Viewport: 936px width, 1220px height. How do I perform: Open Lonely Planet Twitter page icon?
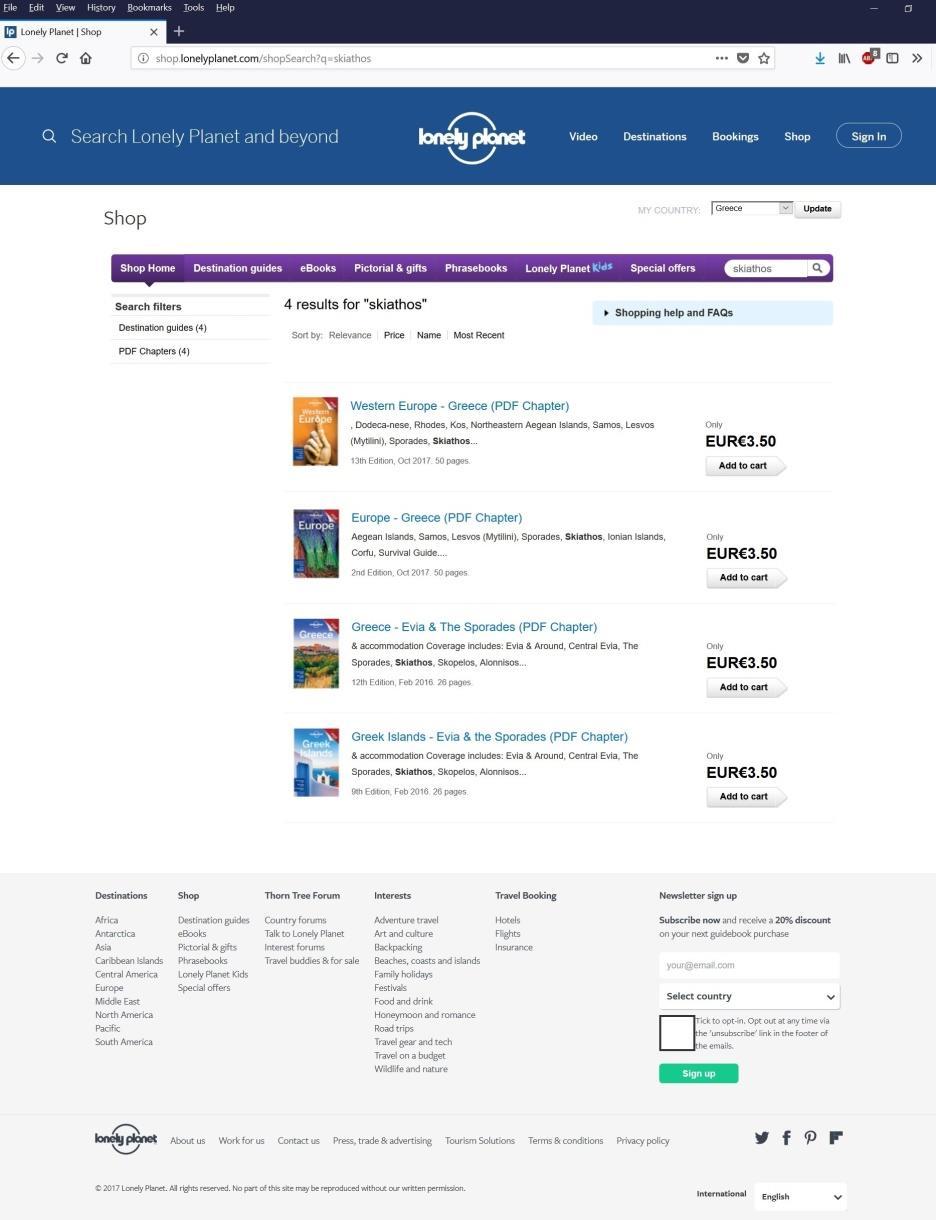(762, 1138)
